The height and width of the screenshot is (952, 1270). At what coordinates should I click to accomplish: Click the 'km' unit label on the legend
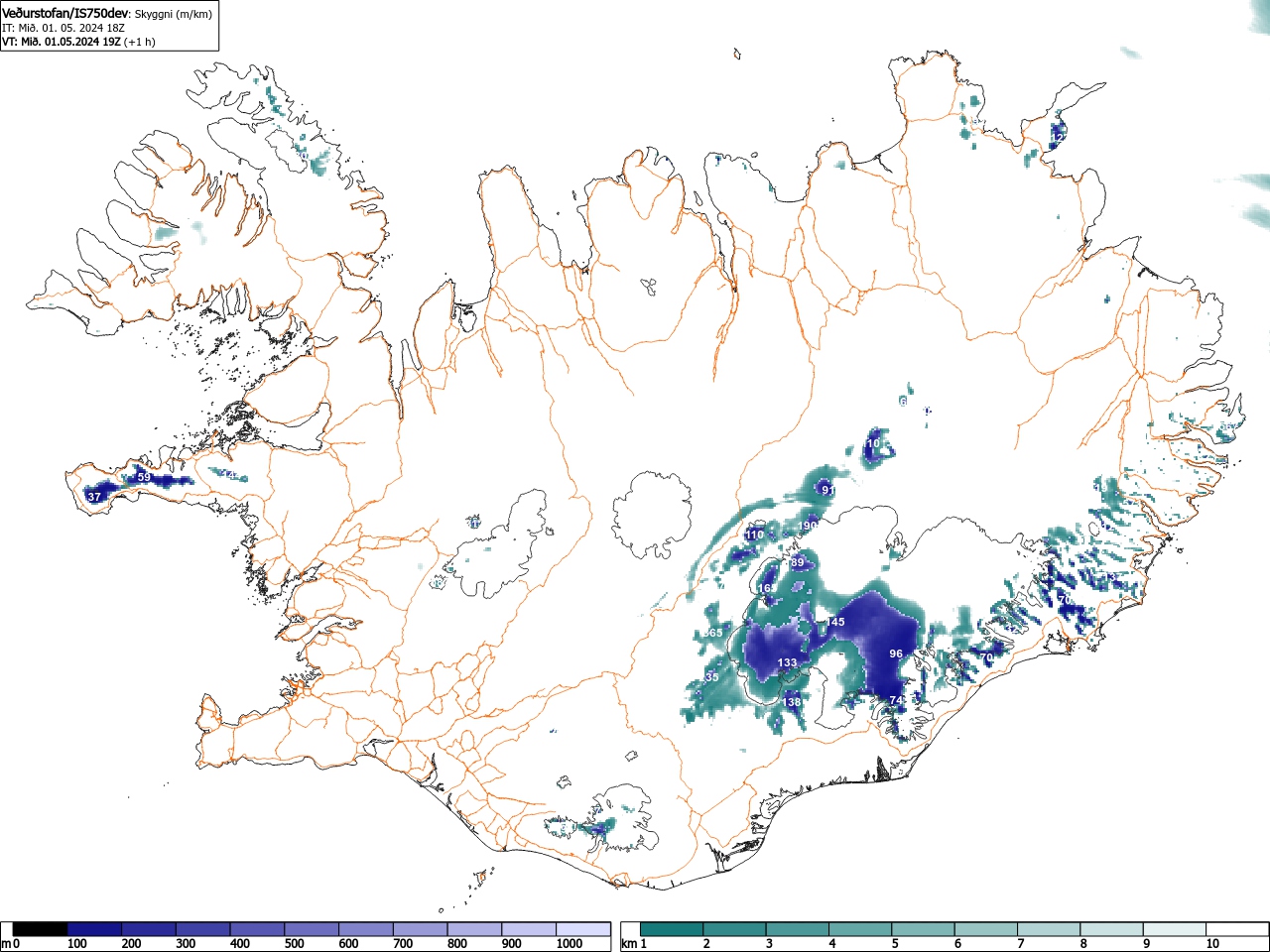[x=628, y=944]
